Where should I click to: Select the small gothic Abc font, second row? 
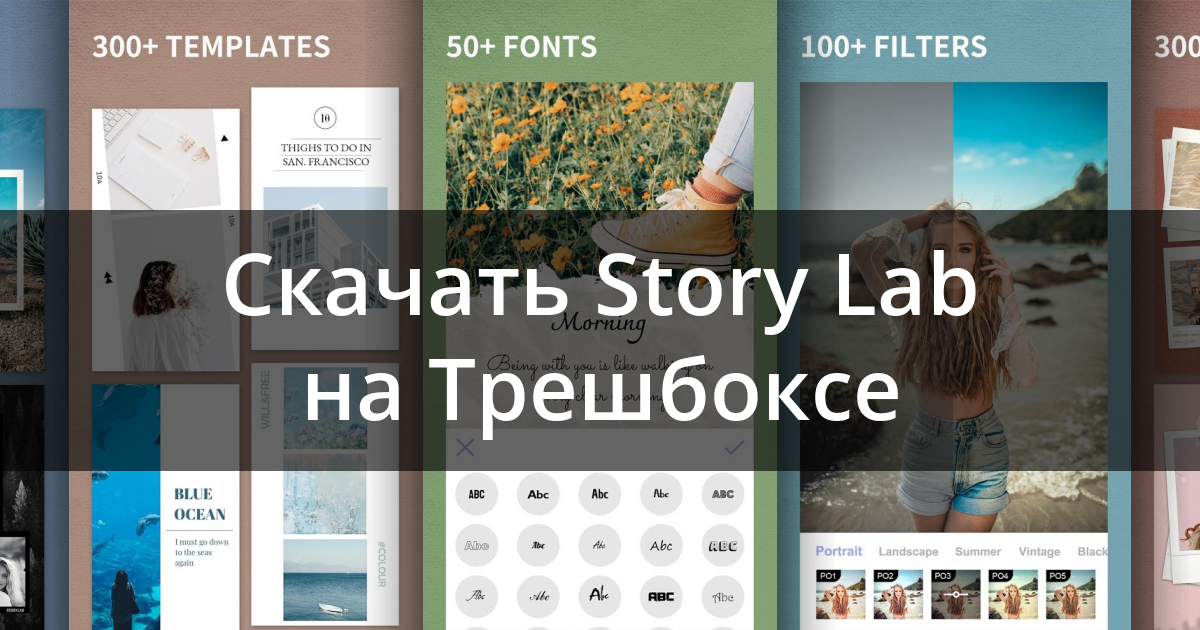[x=538, y=546]
